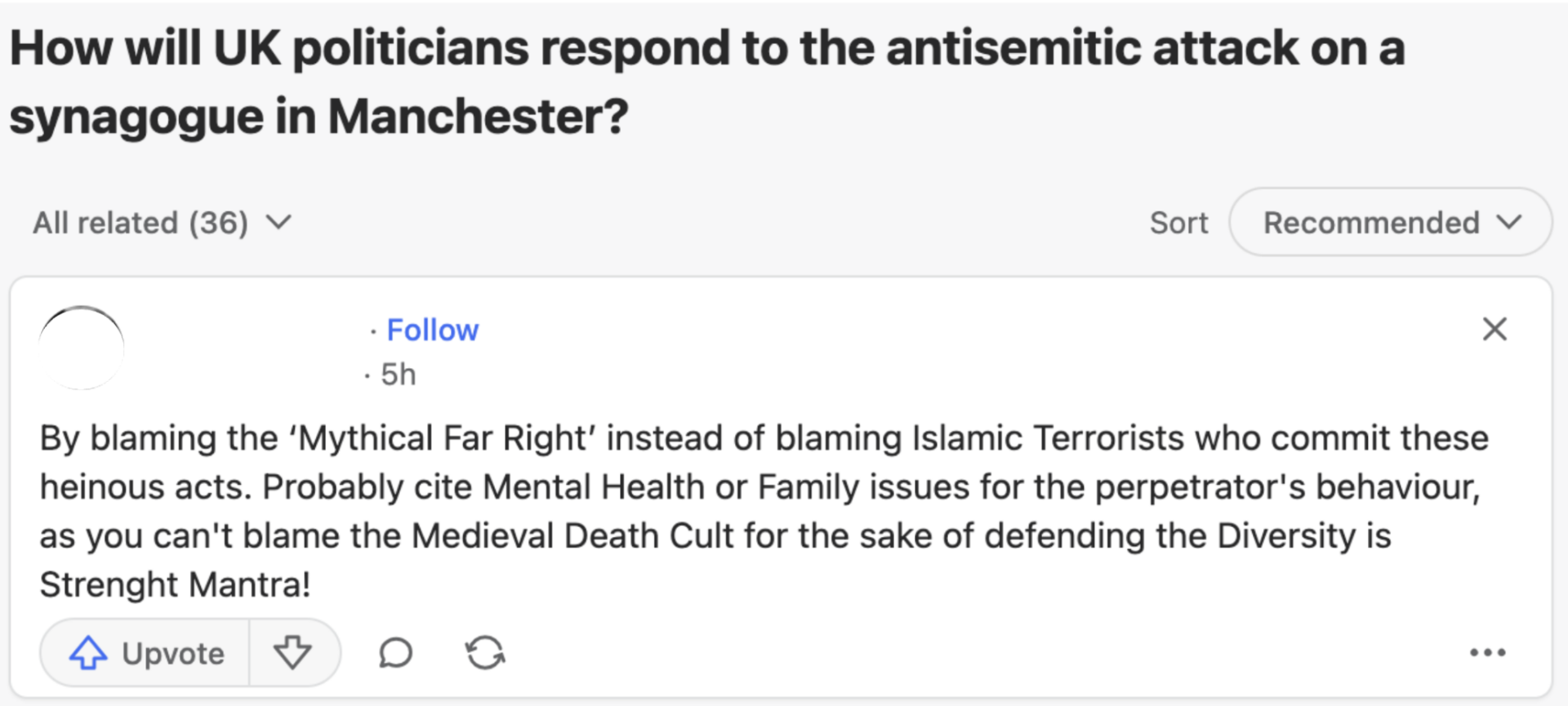Follow the answer author
1568x706 pixels.
432,330
